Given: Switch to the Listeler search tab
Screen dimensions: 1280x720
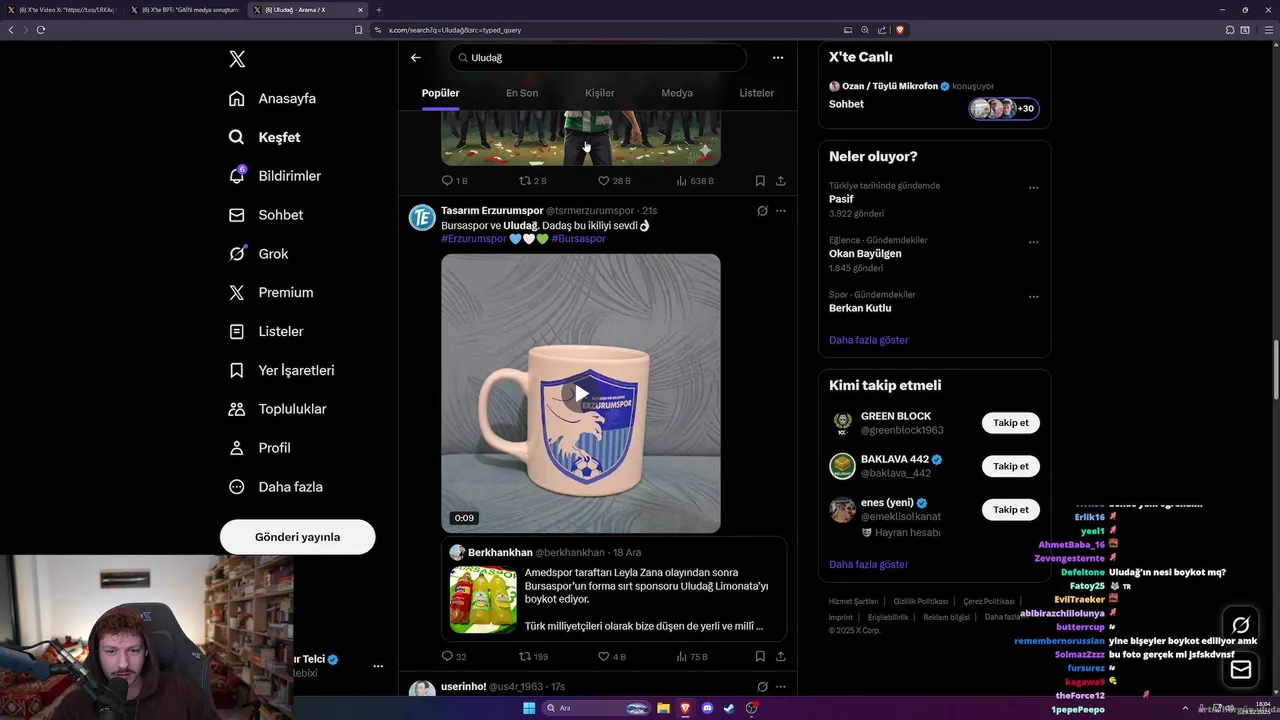Looking at the screenshot, I should (756, 93).
